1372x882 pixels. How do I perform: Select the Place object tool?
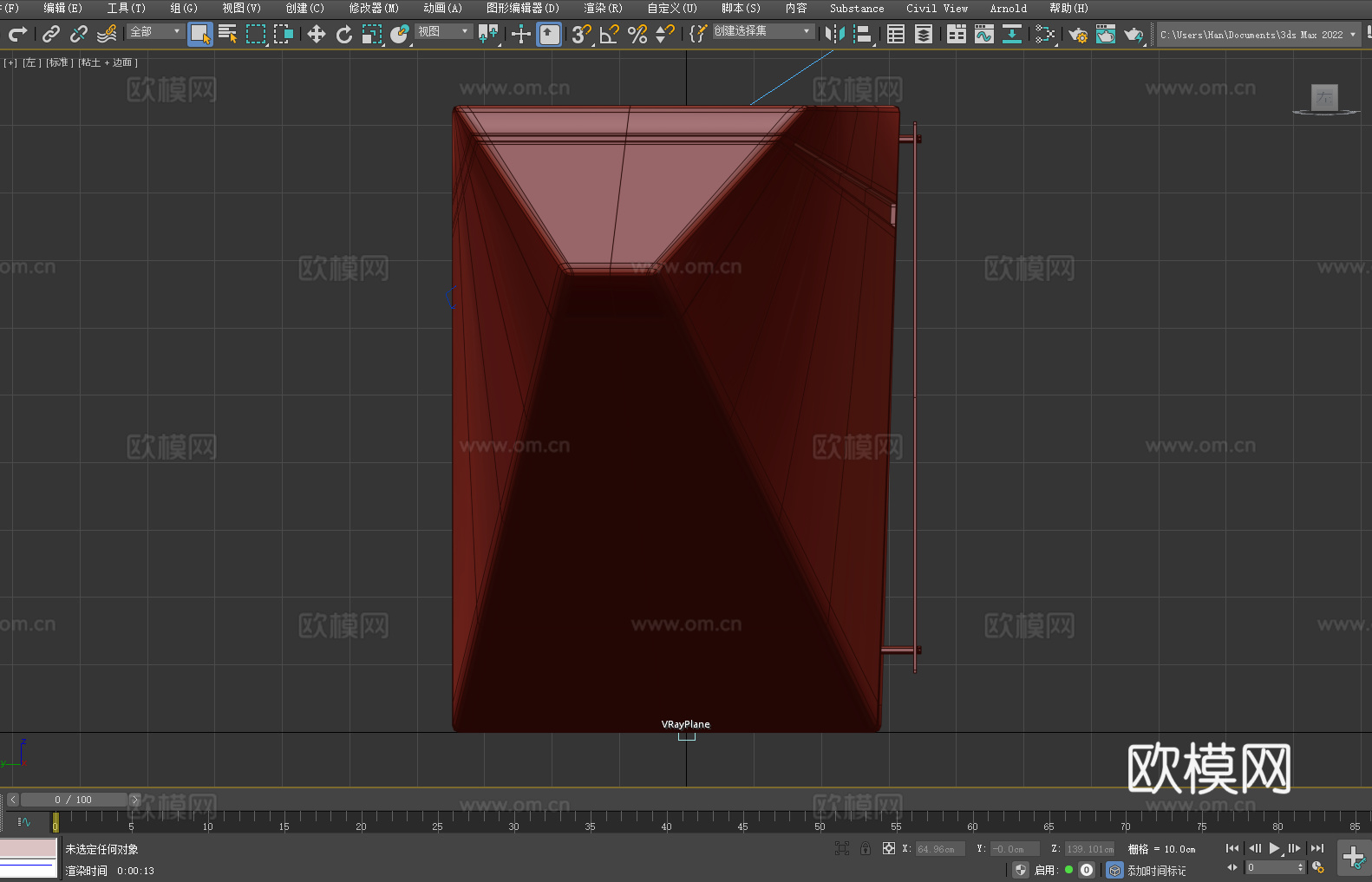[400, 34]
